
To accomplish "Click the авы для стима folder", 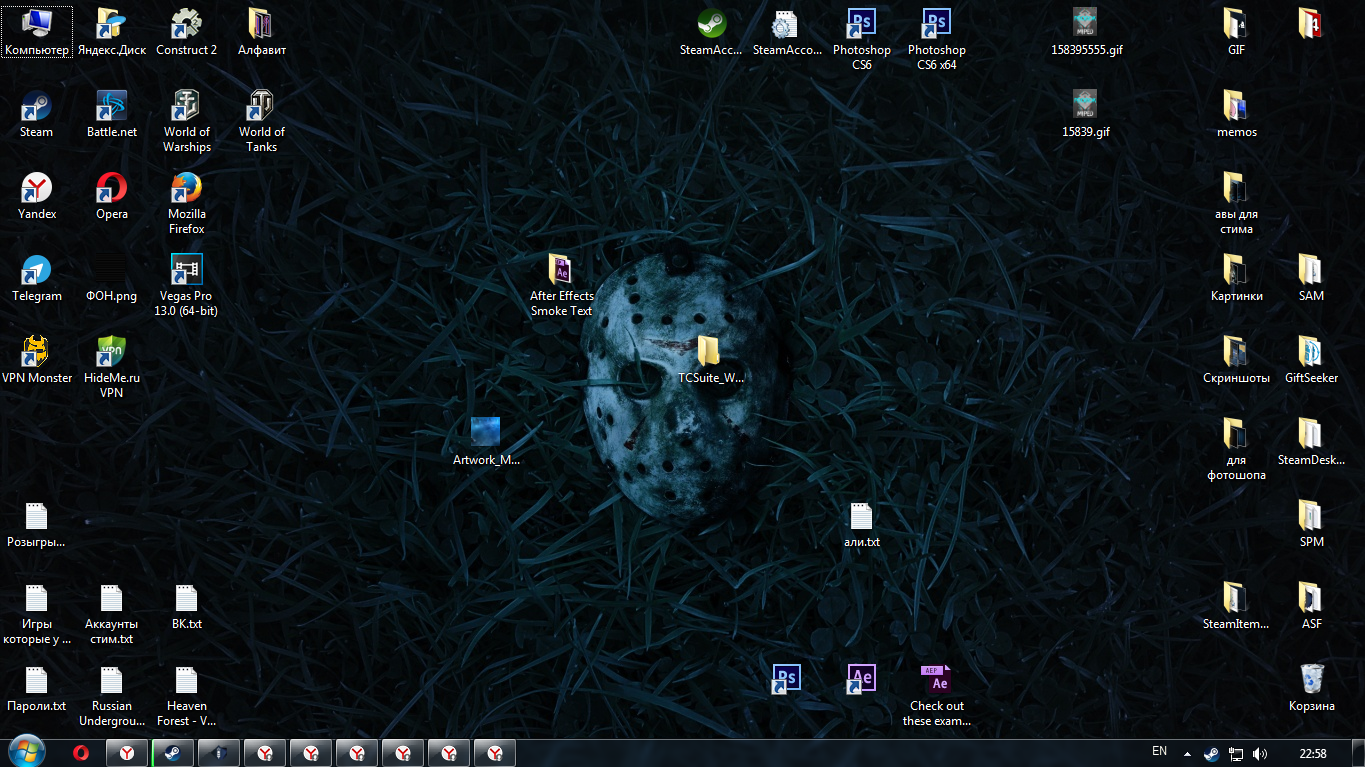I will [x=1236, y=203].
